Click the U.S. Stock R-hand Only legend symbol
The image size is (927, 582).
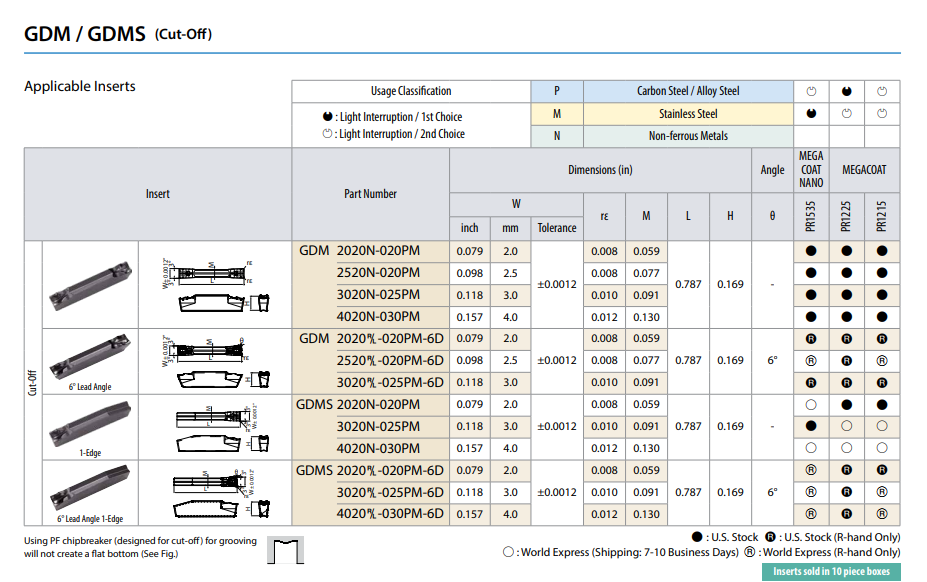pyautogui.click(x=769, y=537)
